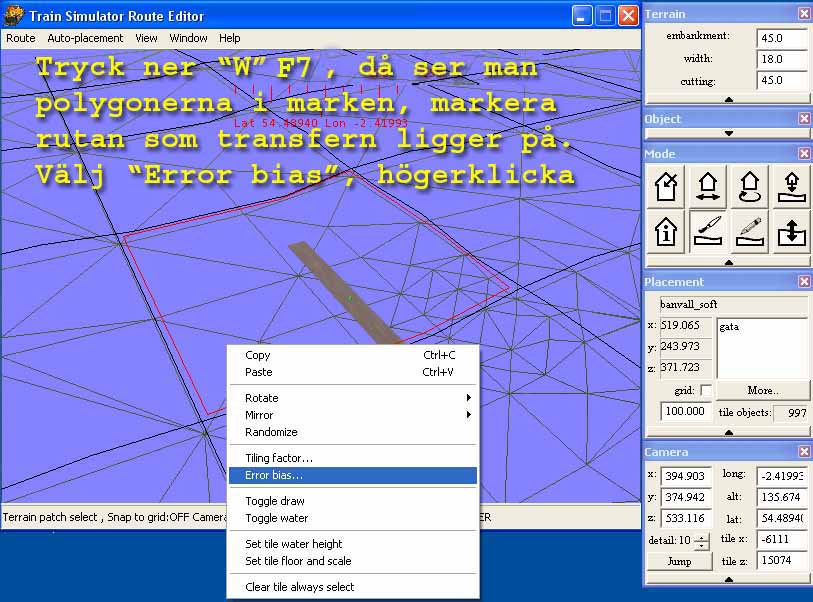813x602 pixels.
Task: Close the Placement panel
Action: 804,282
